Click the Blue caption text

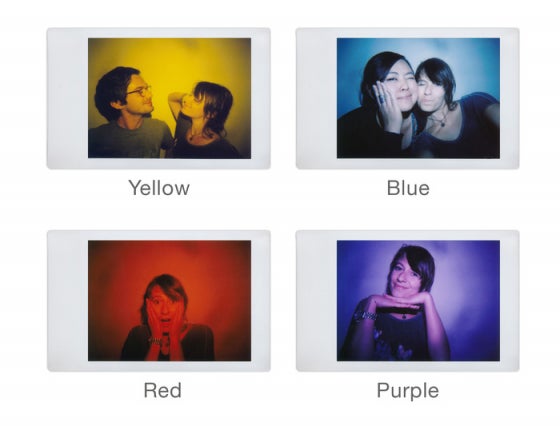click(408, 188)
